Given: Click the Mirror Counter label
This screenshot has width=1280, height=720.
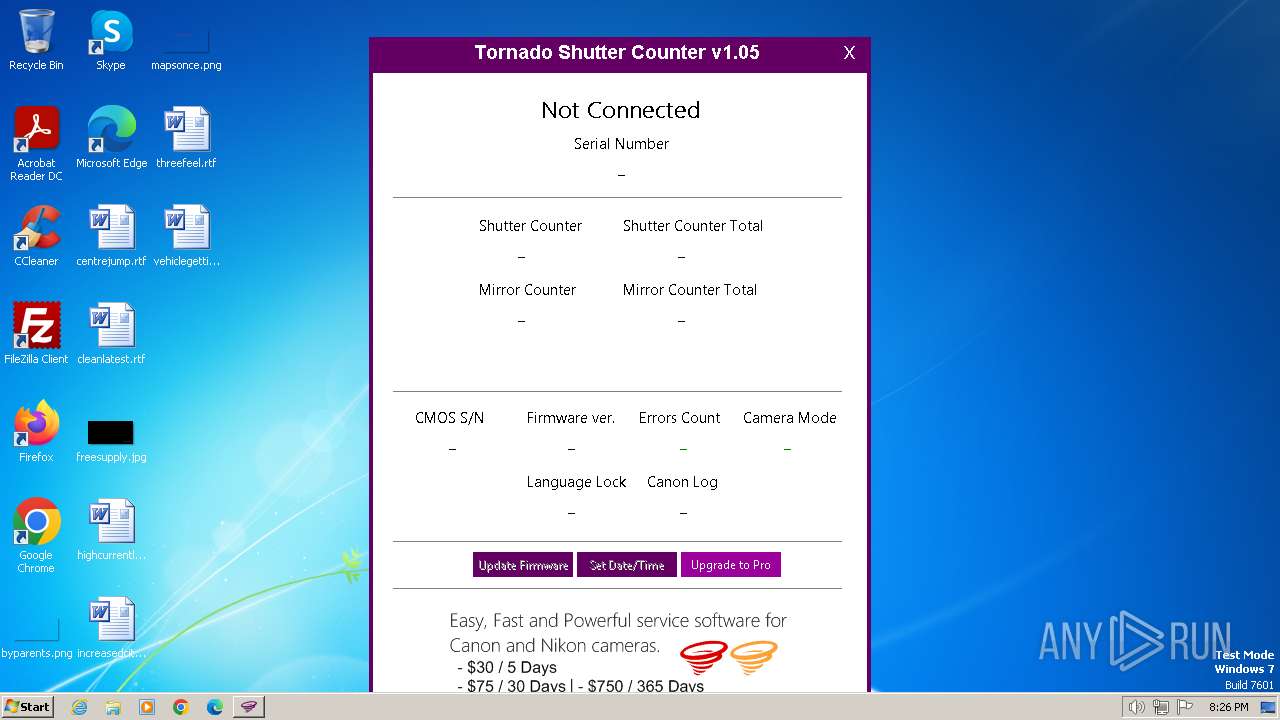Looking at the screenshot, I should pos(527,290).
